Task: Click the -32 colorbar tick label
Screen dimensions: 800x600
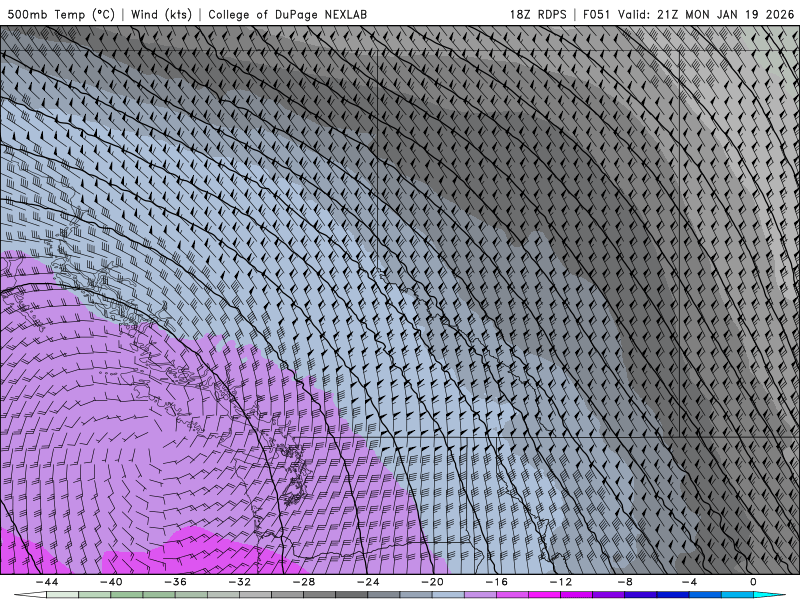Action: click(239, 582)
